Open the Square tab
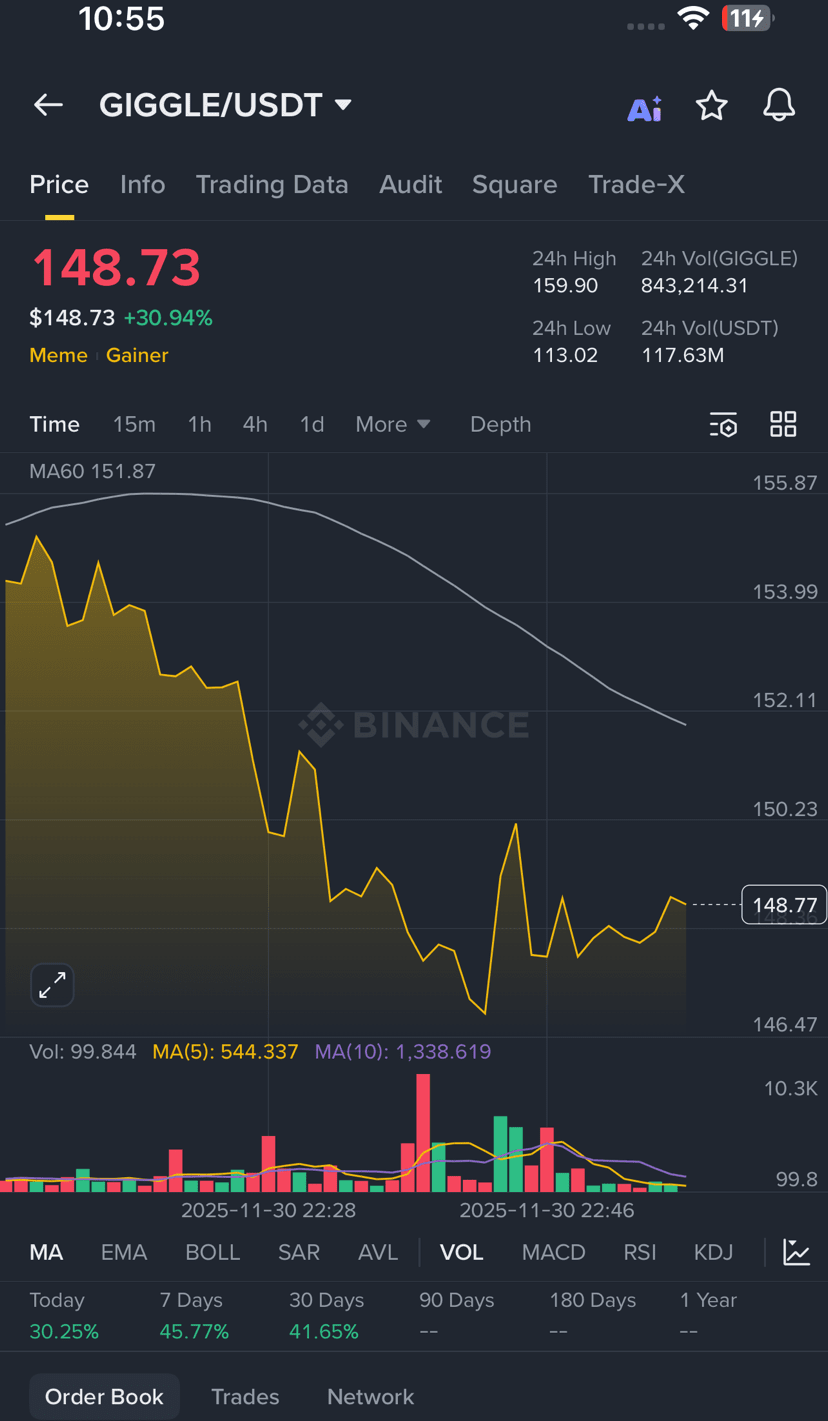828x1421 pixels. (x=515, y=185)
